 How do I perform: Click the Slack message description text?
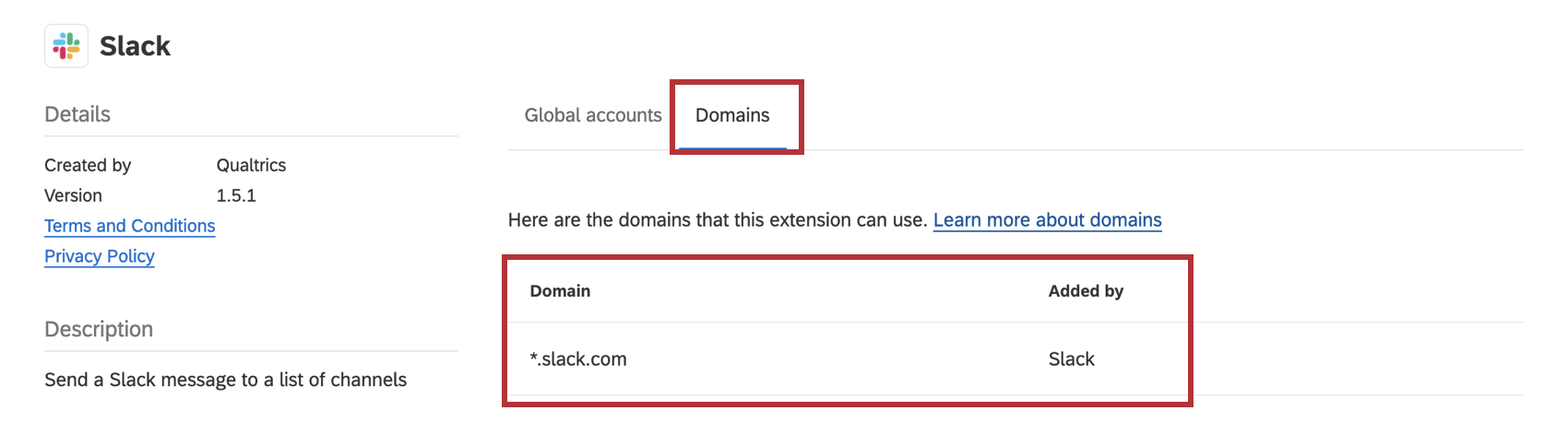click(225, 380)
